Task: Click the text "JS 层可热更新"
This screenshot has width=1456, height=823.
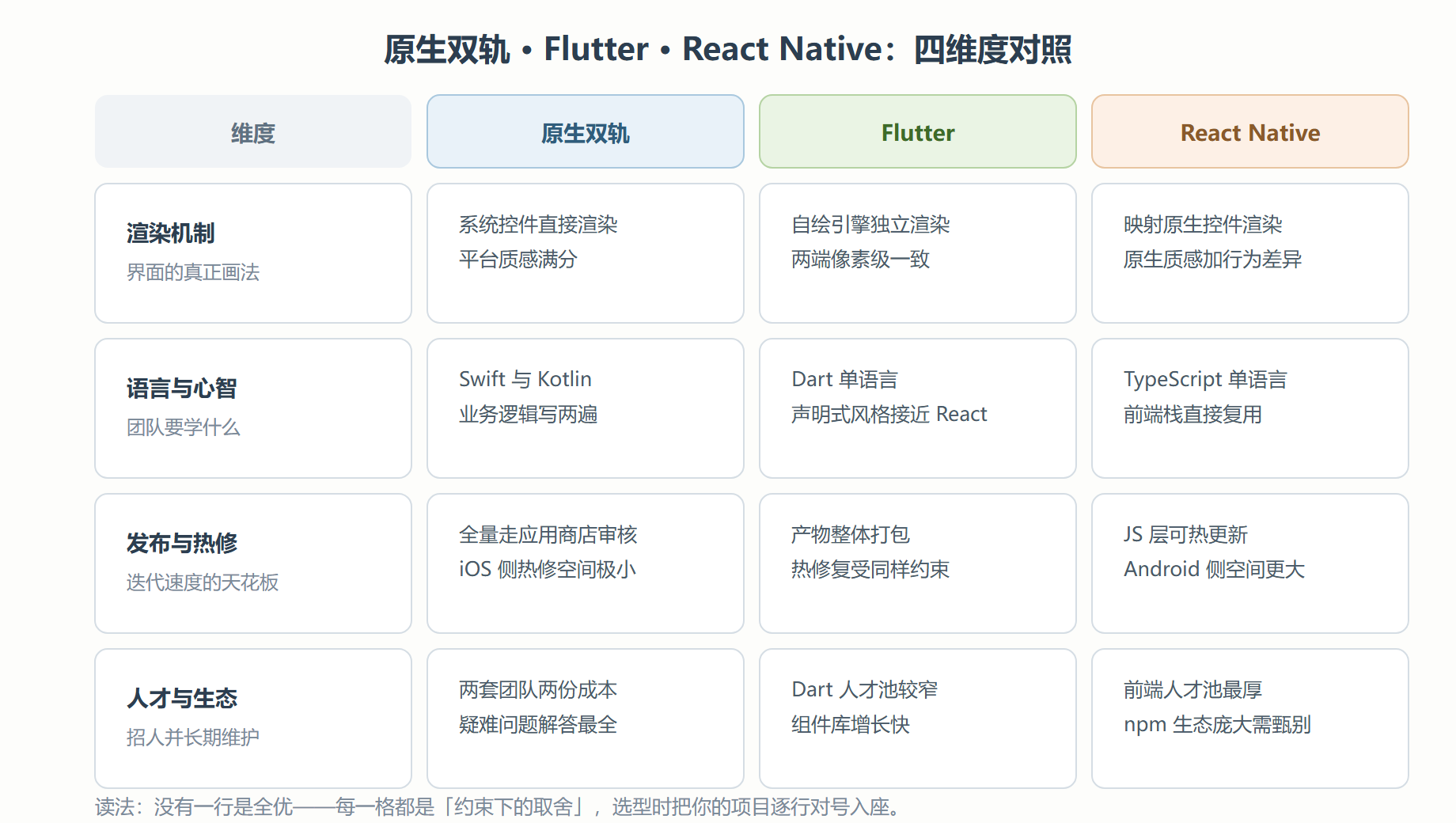Action: [1185, 535]
